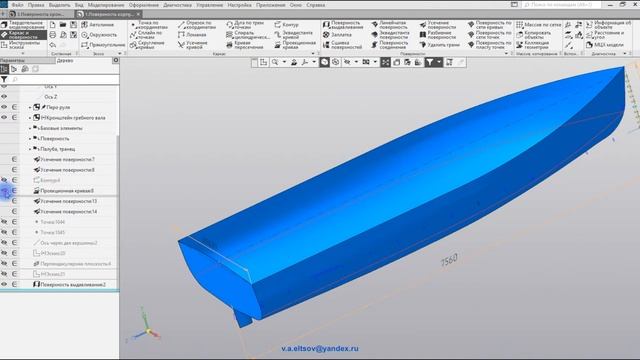The height and width of the screenshot is (360, 640).
Task: Open filter dropdown arrow in view toolbar
Action: (439, 62)
